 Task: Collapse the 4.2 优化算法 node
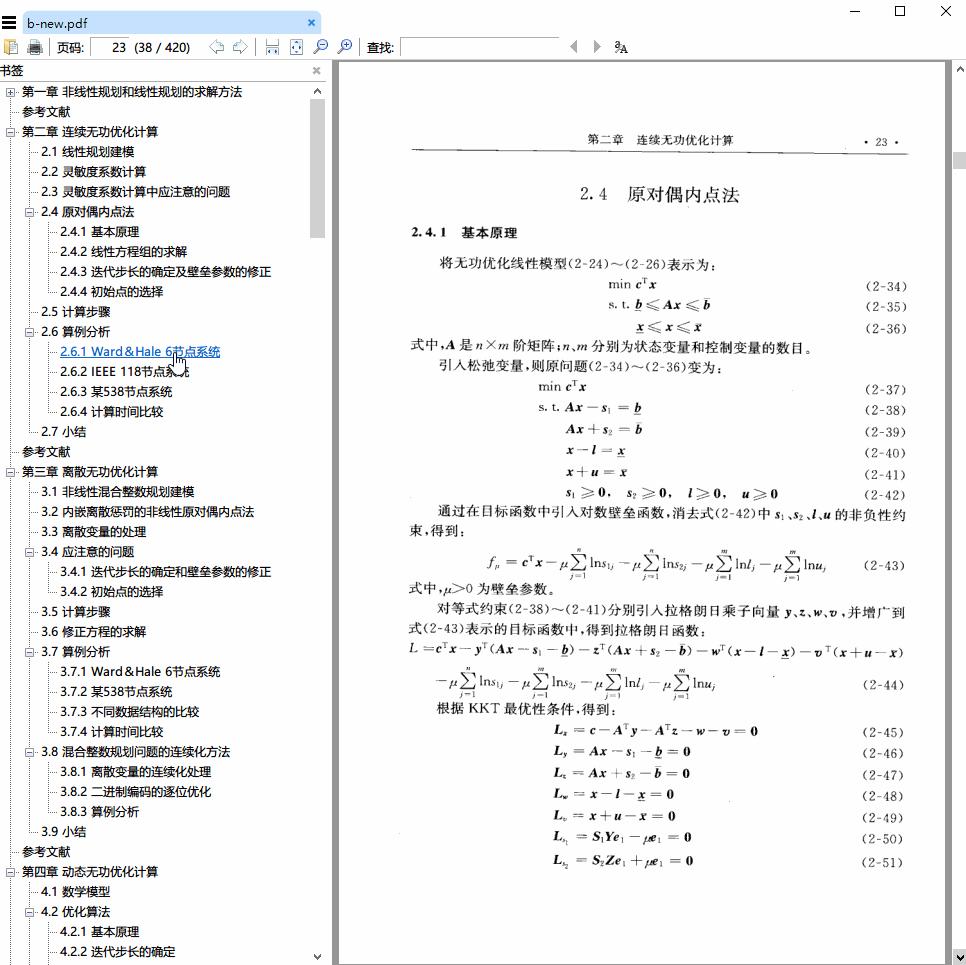pos(29,913)
